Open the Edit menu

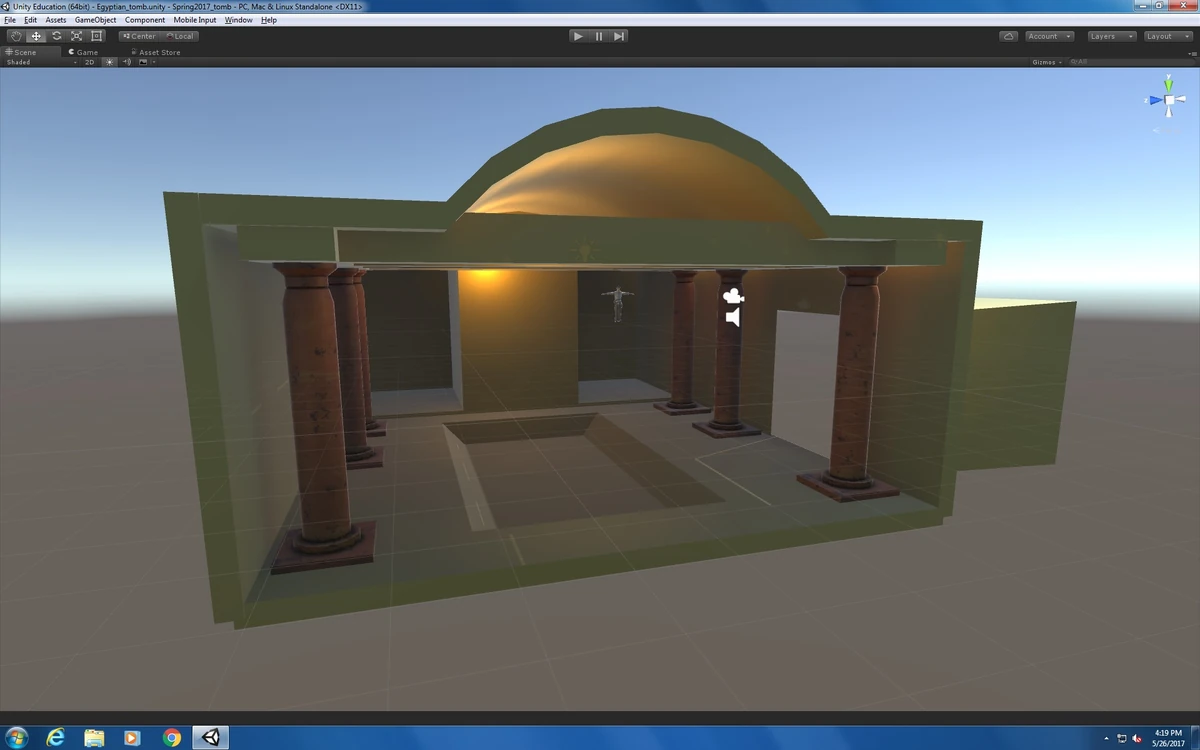31,20
